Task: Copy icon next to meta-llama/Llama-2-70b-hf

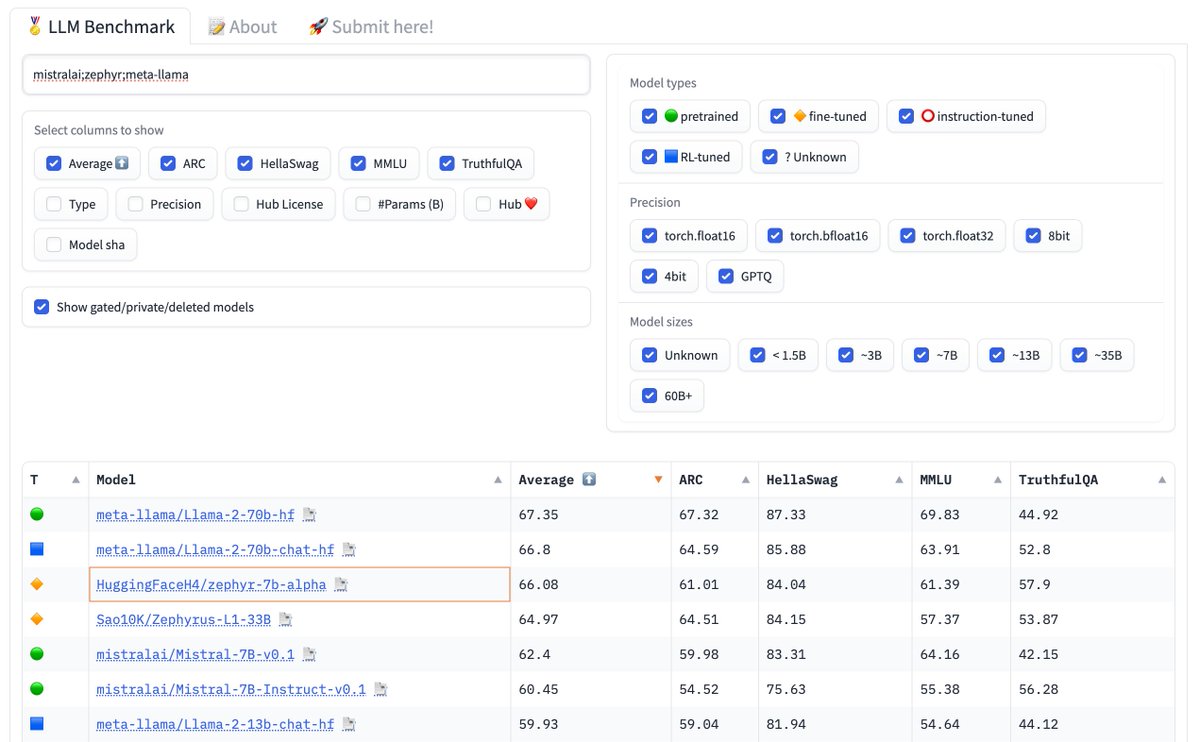Action: click(x=310, y=515)
